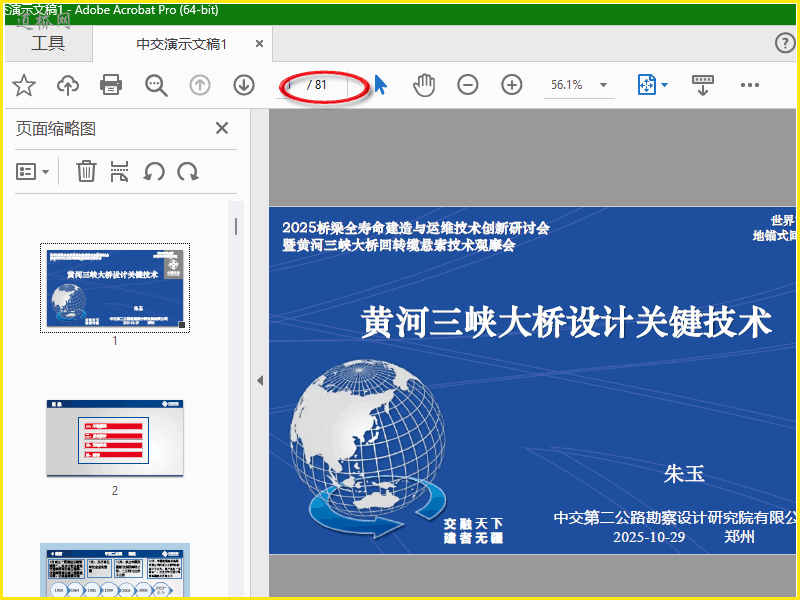Select page 2 thumbnail

pyautogui.click(x=115, y=438)
